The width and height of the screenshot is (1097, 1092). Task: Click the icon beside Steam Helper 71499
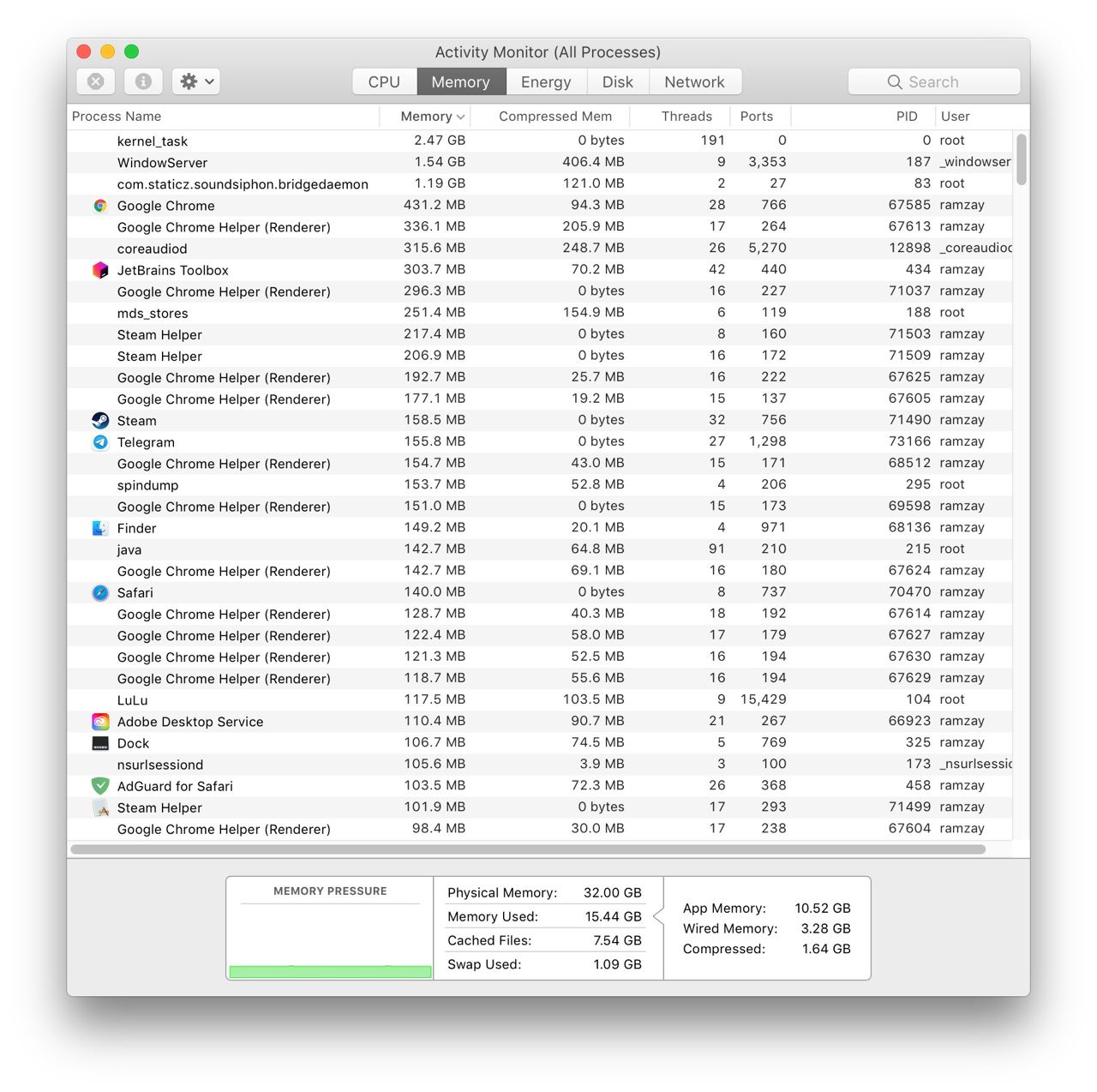100,807
